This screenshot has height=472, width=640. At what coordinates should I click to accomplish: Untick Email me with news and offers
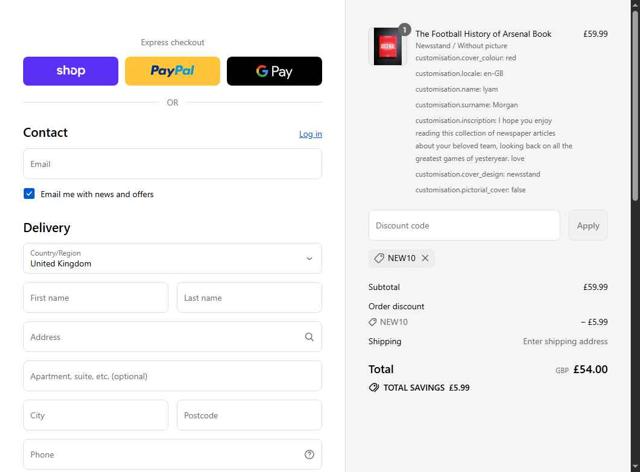(29, 194)
